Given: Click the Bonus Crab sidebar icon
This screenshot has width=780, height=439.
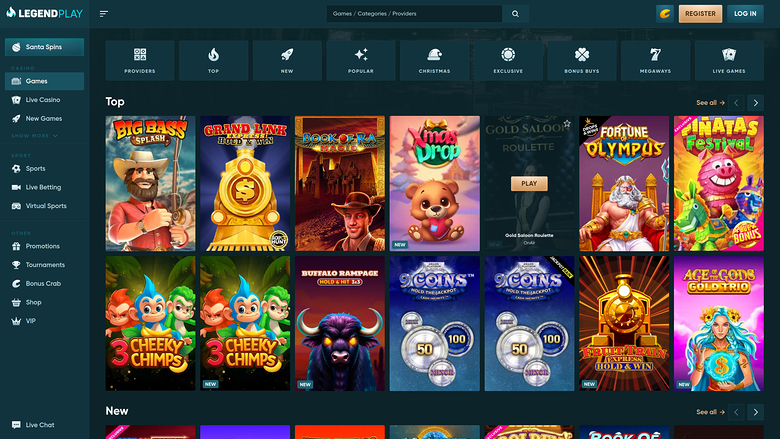Looking at the screenshot, I should tap(16, 283).
